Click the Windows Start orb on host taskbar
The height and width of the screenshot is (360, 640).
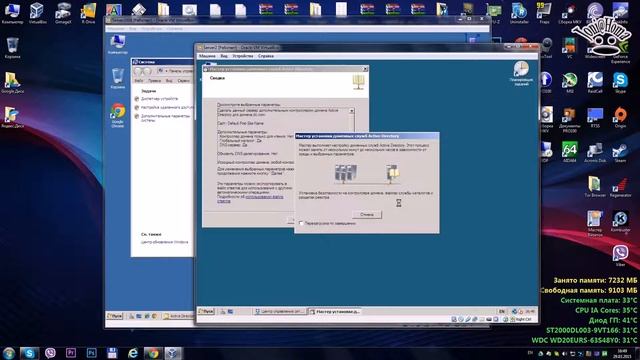coord(9,353)
